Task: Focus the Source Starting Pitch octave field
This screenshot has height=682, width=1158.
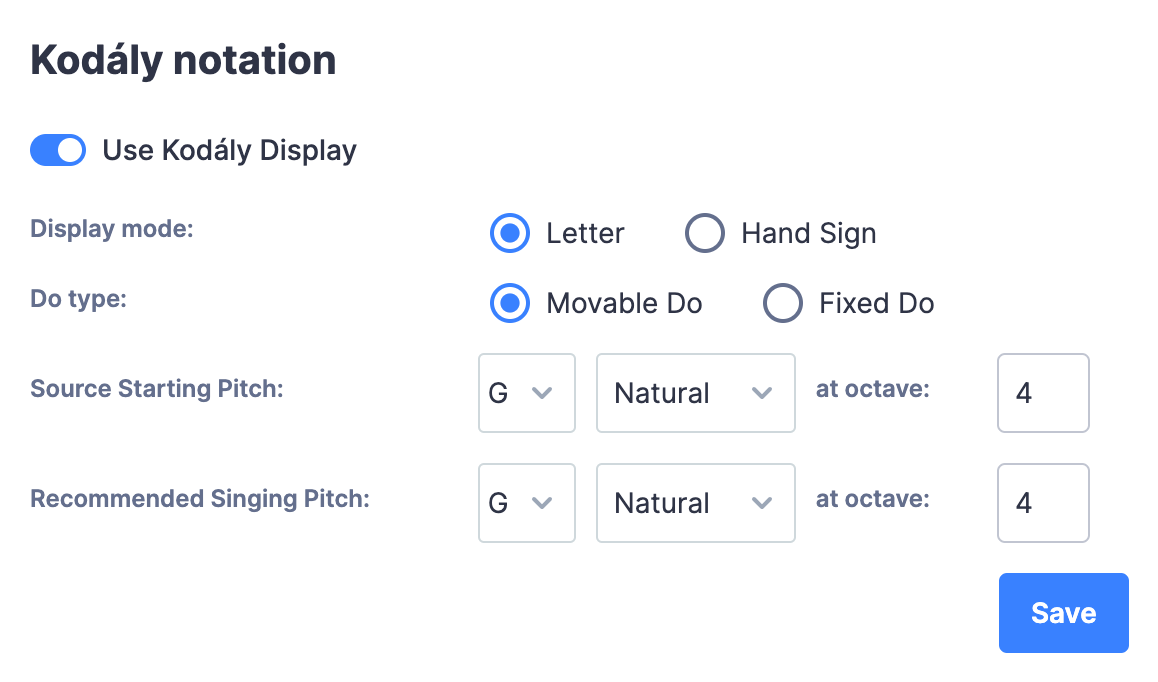Action: coord(1044,393)
